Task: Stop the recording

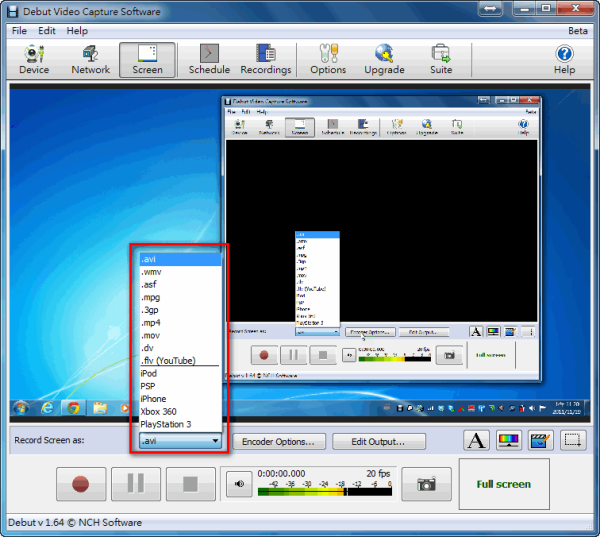Action: tap(191, 484)
